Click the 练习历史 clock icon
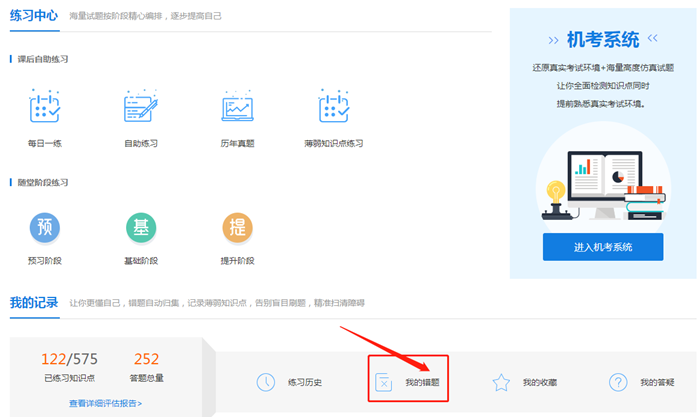The image size is (700, 417). 266,382
